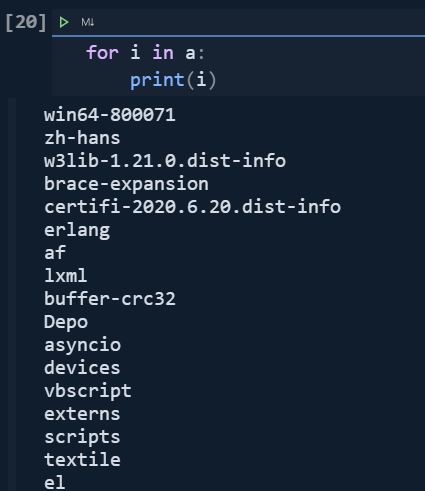The width and height of the screenshot is (425, 491).
Task: Select output line erlang
Action: (x=77, y=231)
